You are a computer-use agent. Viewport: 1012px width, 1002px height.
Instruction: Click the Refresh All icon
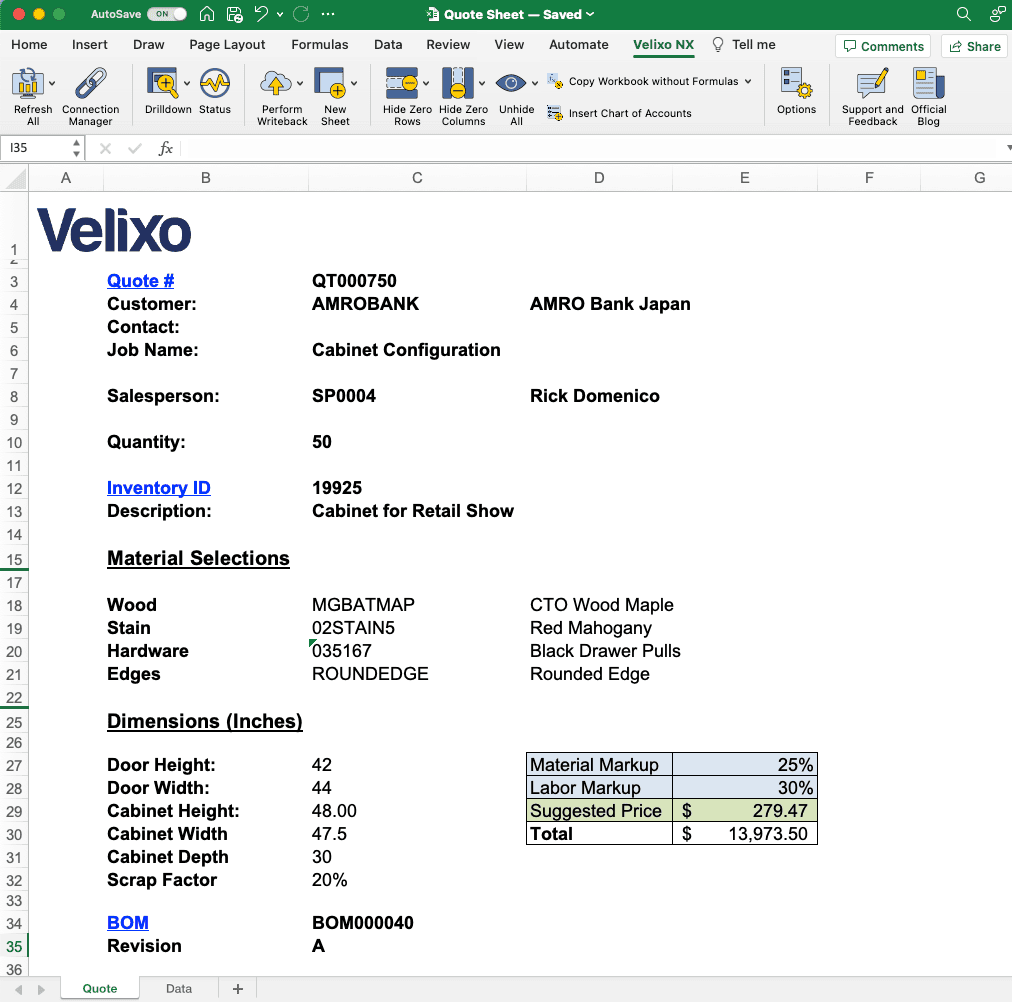click(x=28, y=83)
